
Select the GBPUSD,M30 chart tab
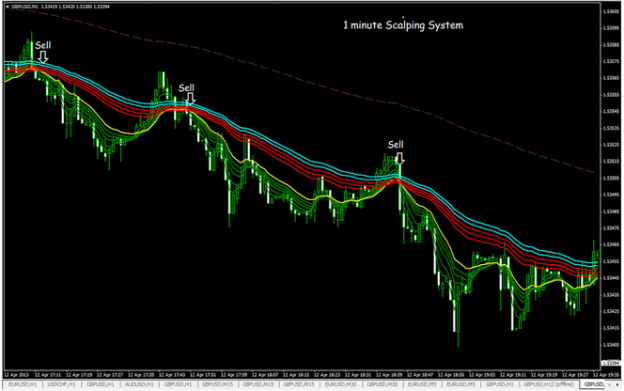[382, 384]
